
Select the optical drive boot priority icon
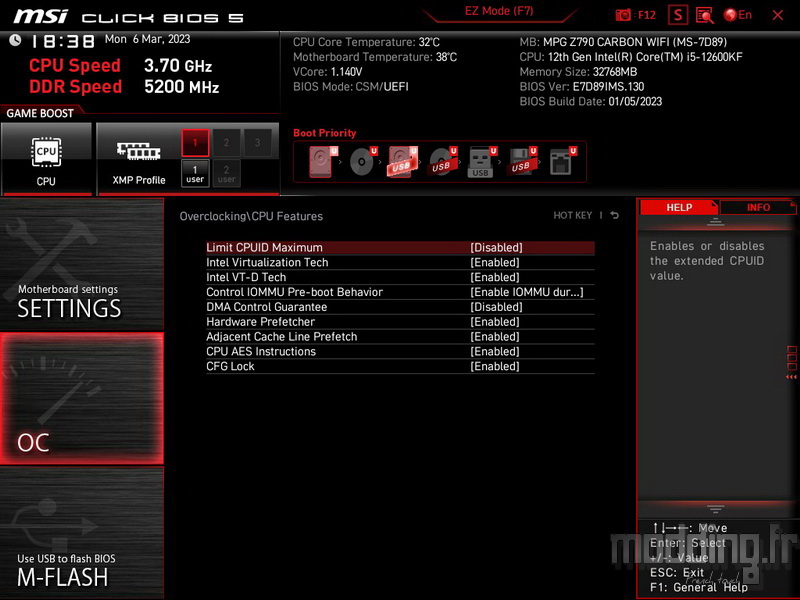[363, 161]
